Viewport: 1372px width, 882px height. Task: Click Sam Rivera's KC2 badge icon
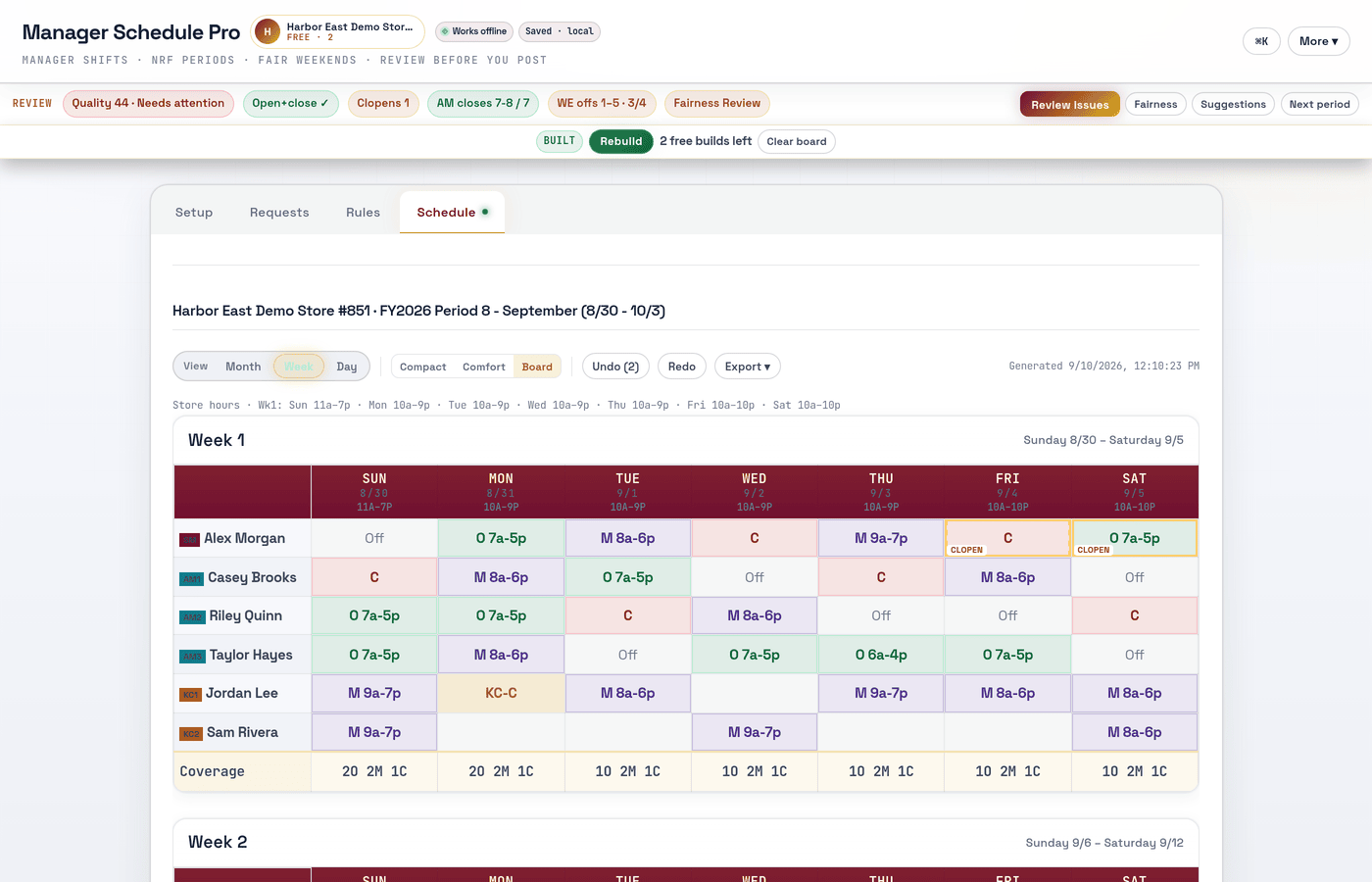coord(190,733)
